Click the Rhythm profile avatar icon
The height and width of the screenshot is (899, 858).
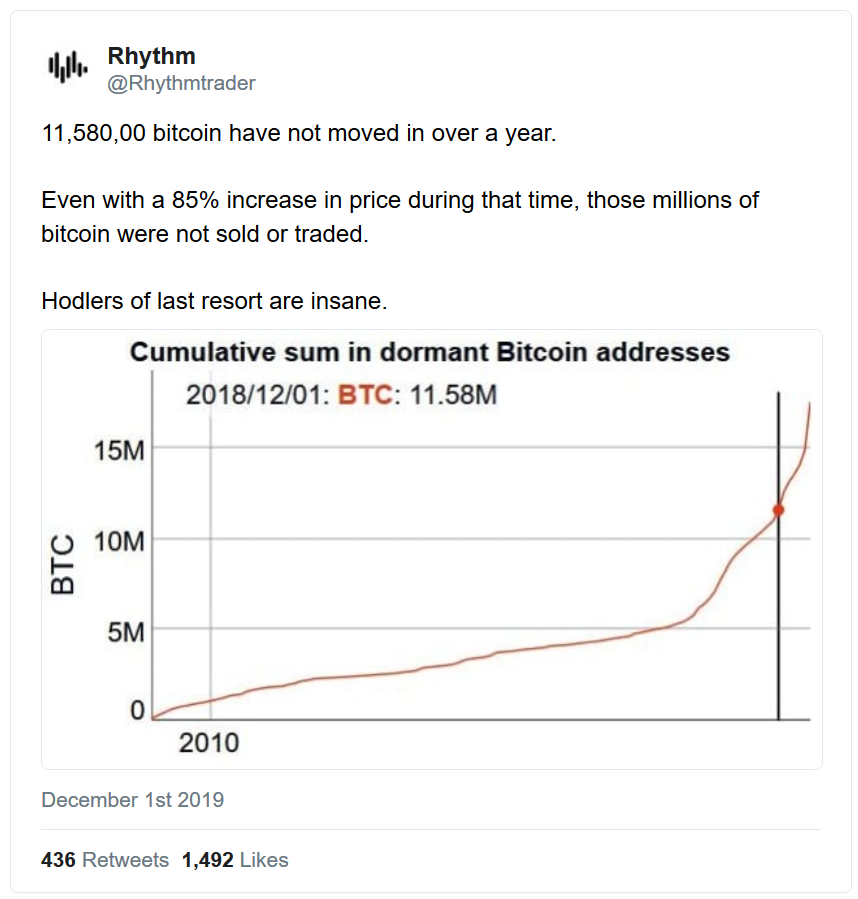68,68
